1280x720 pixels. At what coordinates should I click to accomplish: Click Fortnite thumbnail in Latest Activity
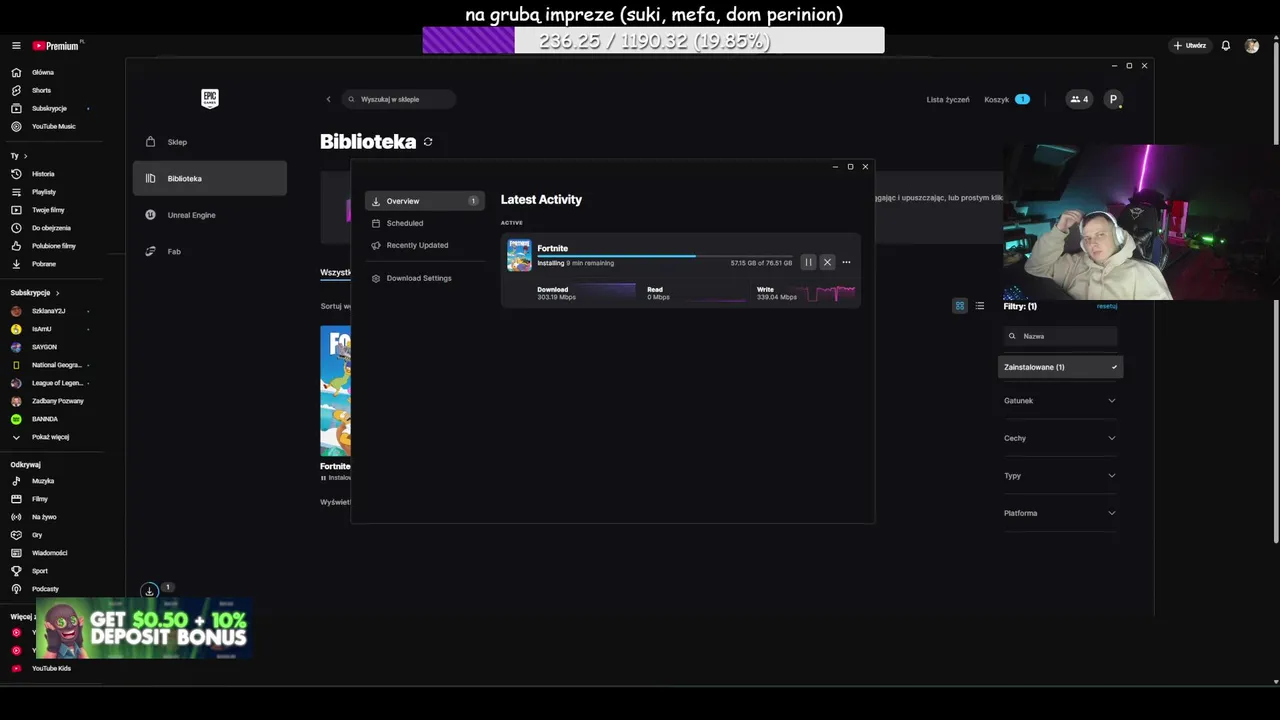[x=519, y=255]
